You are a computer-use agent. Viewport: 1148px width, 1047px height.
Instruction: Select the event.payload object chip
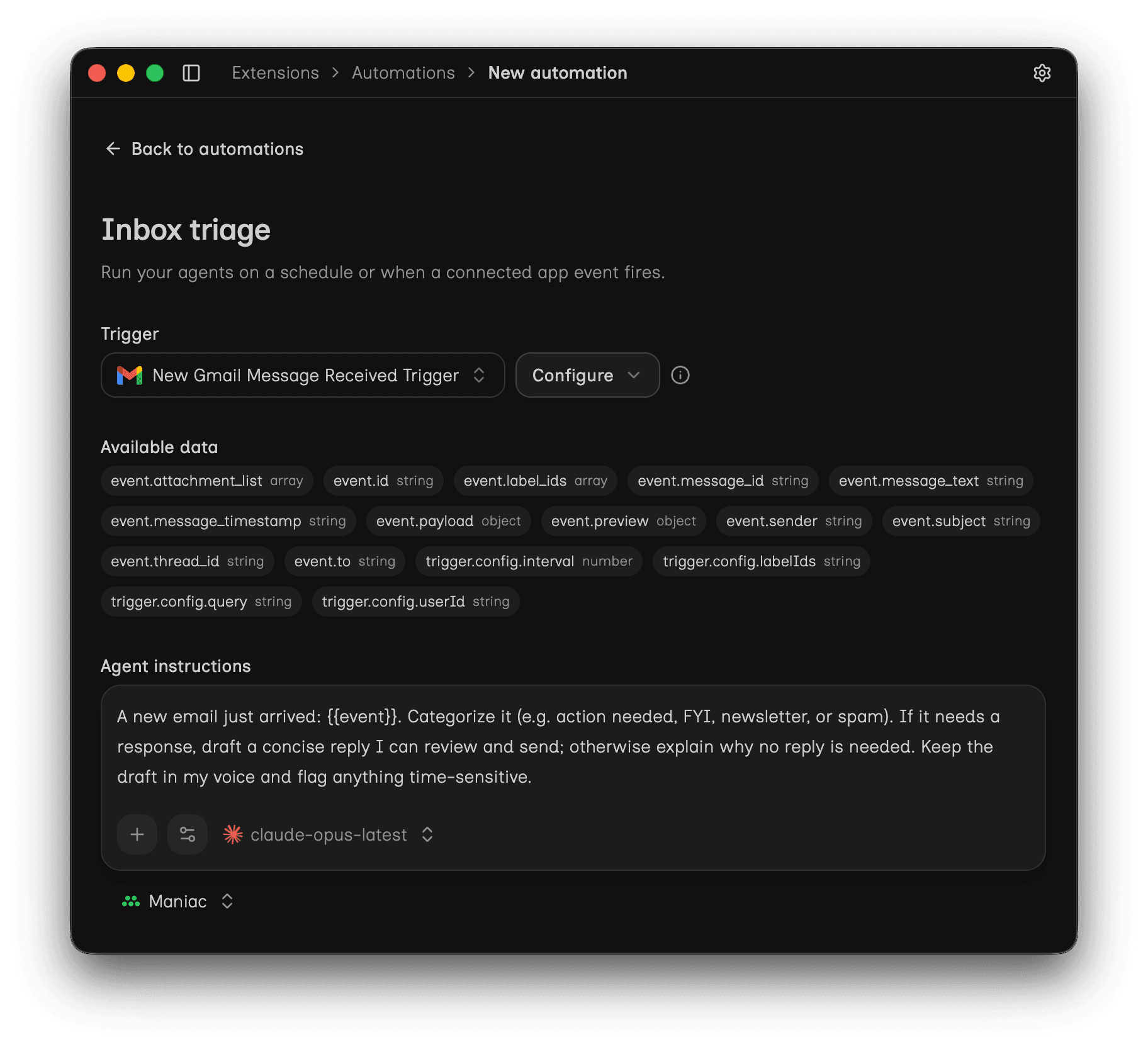pos(449,521)
